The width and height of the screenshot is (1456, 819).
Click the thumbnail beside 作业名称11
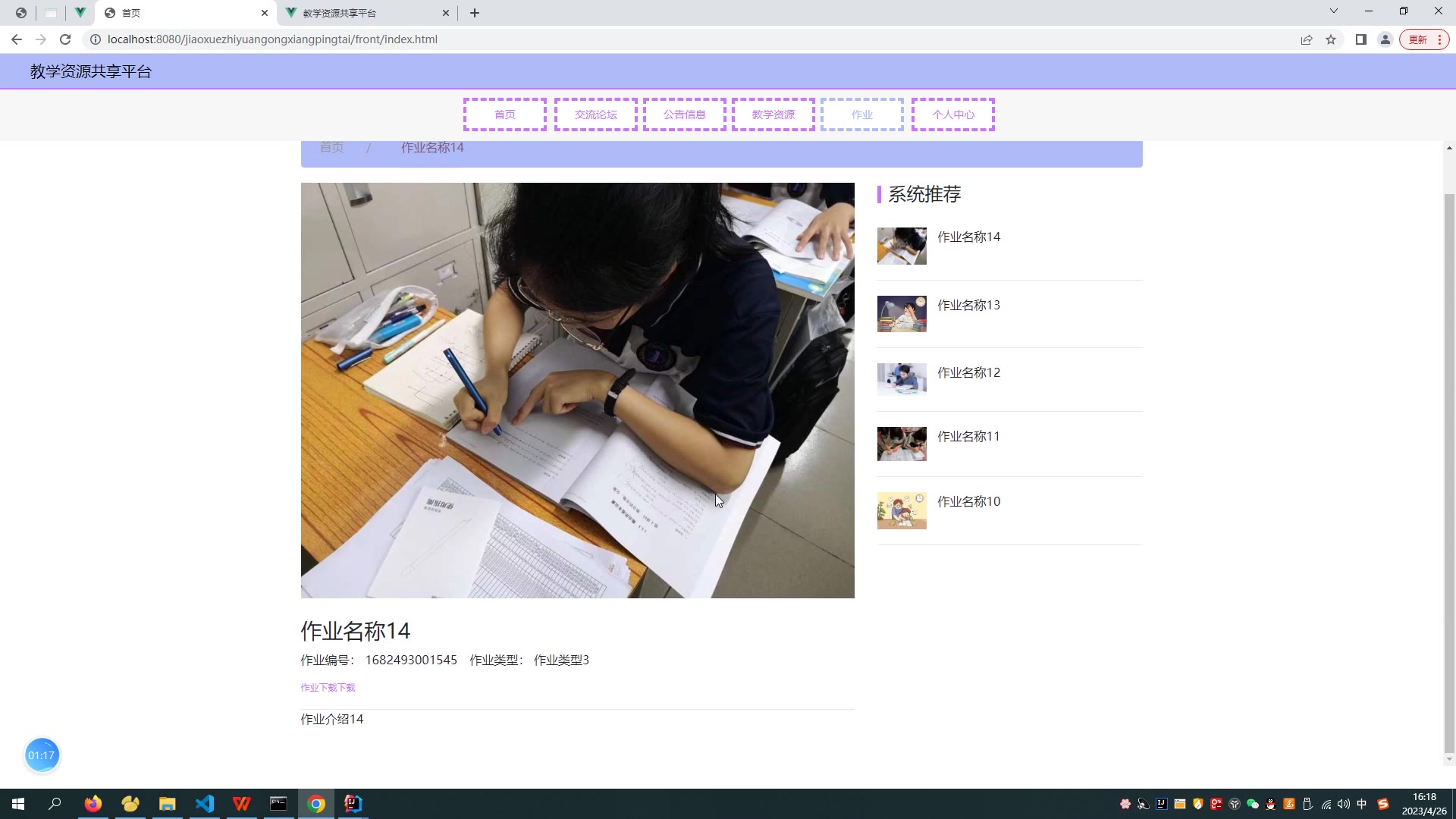[x=902, y=444]
